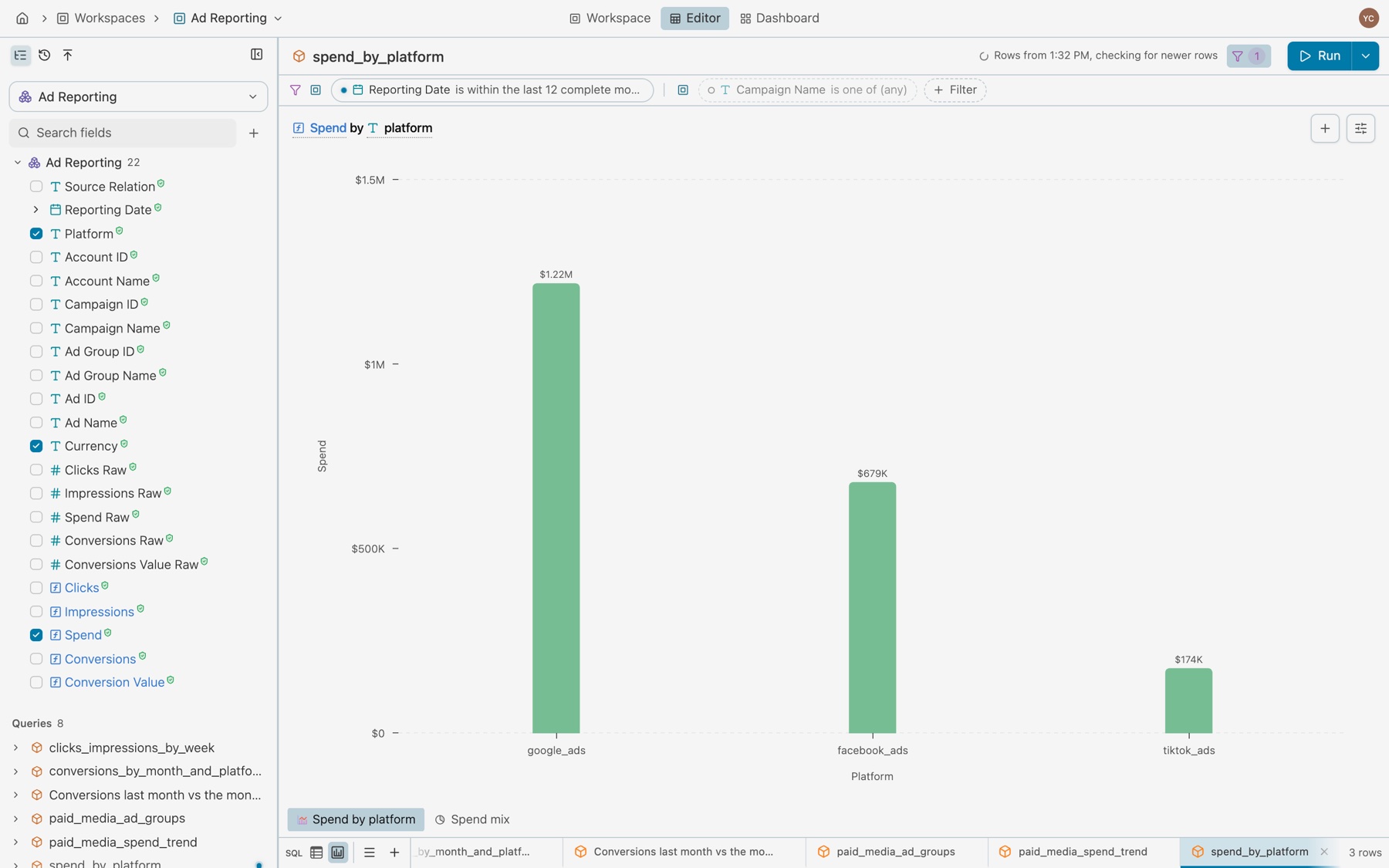Switch to chart view icon in bottom bar
Viewport: 1389px width, 868px height.
click(338, 853)
